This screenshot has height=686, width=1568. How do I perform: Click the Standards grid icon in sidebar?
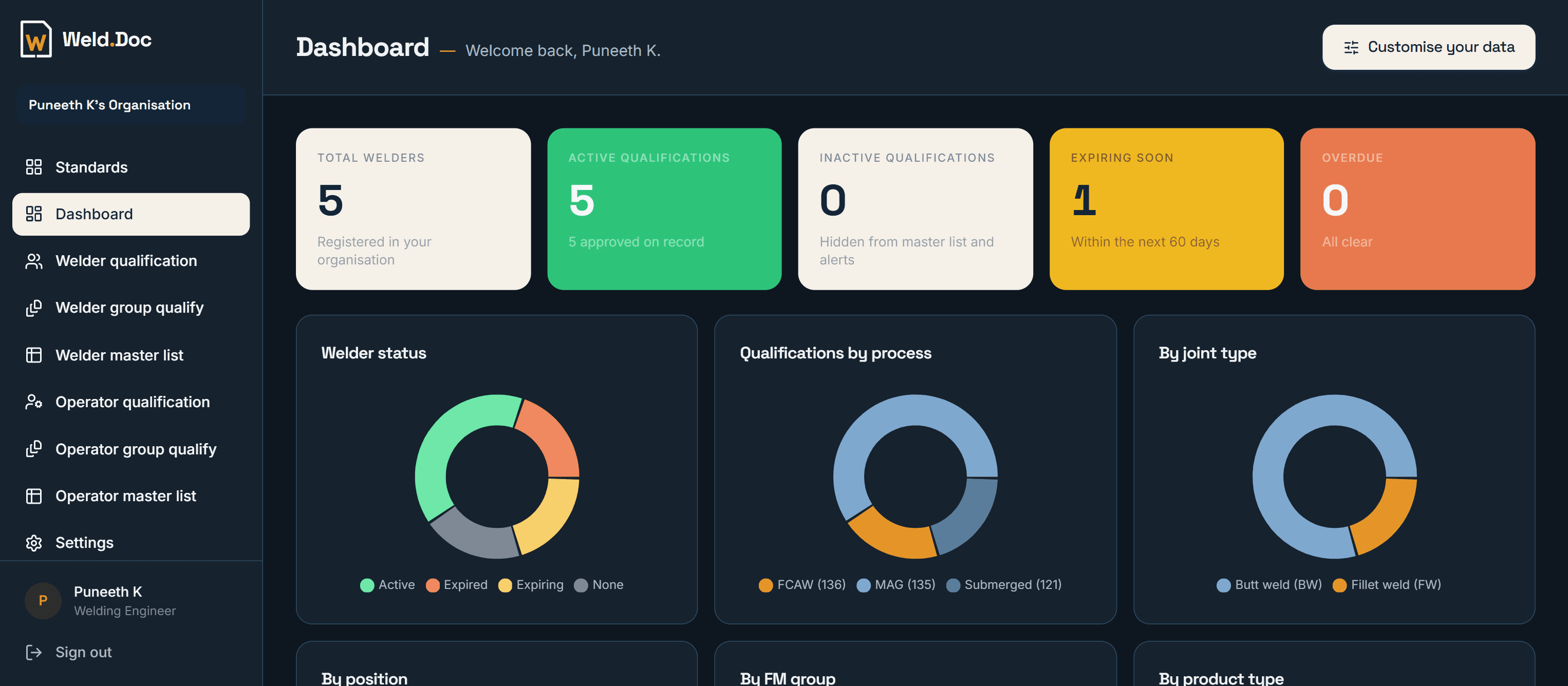(34, 167)
